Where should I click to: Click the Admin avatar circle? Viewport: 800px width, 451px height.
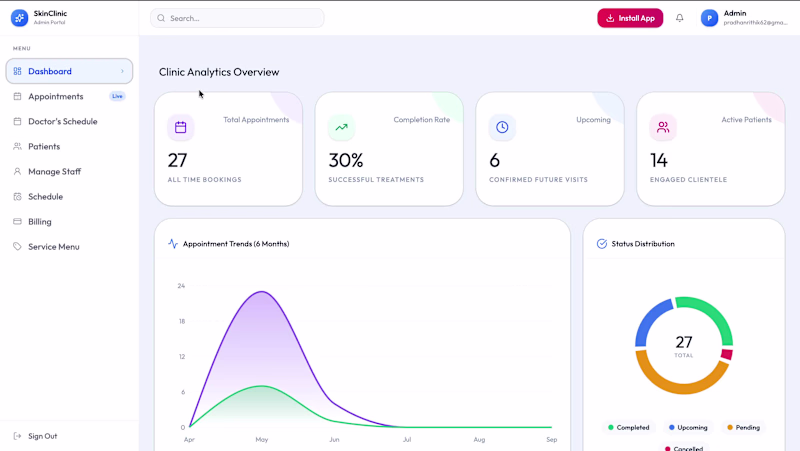pos(709,18)
